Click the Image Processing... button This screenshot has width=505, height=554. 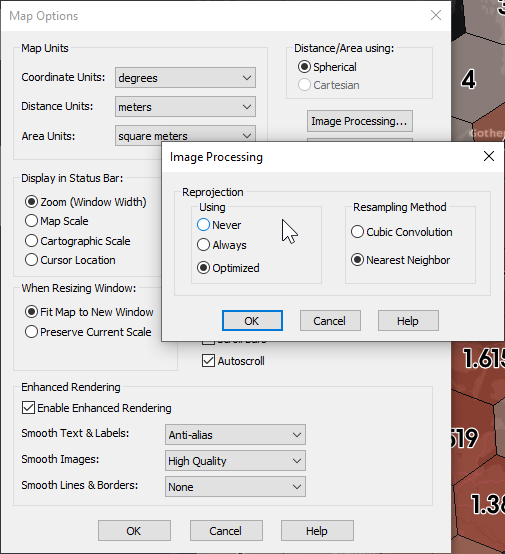[x=360, y=121]
